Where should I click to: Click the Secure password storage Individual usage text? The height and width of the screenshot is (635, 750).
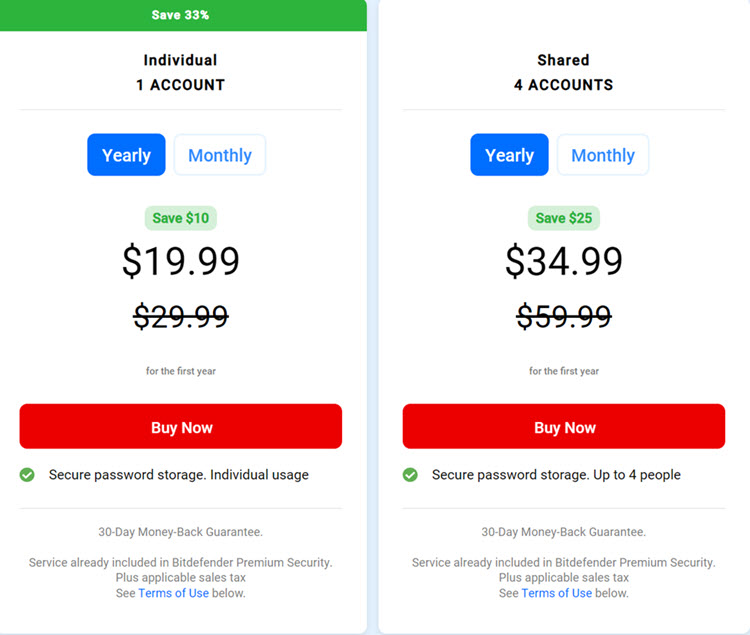(179, 475)
